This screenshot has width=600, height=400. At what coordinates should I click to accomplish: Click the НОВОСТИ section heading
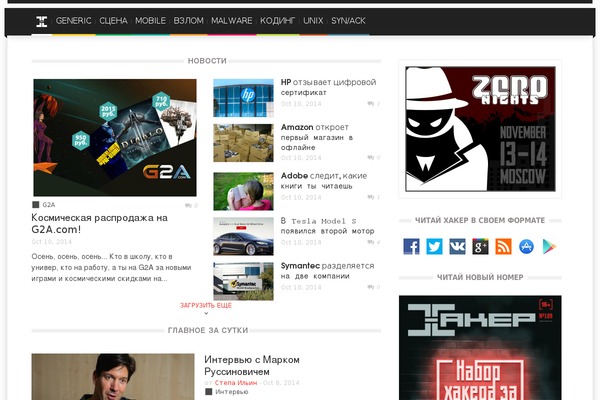207,61
